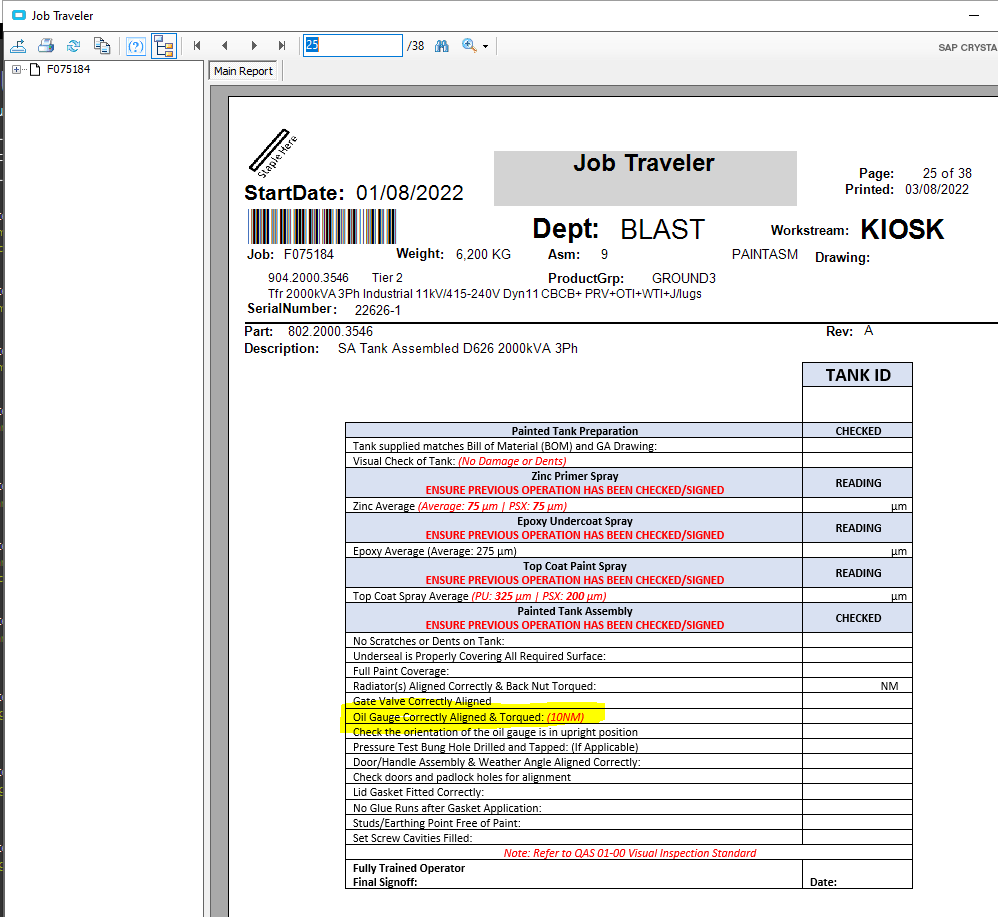Click the Job Traveler window icon

[x=19, y=15]
